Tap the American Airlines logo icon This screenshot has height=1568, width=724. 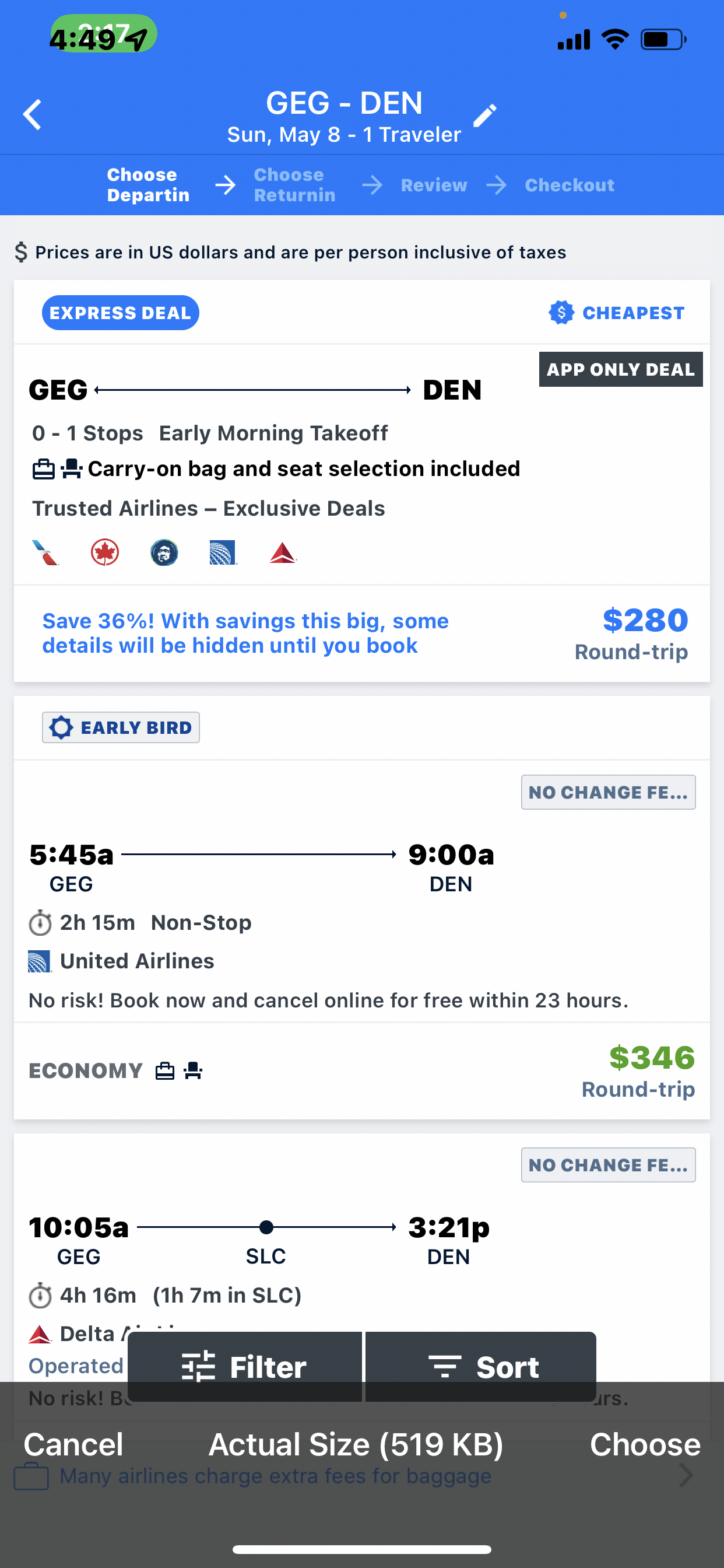click(x=45, y=552)
